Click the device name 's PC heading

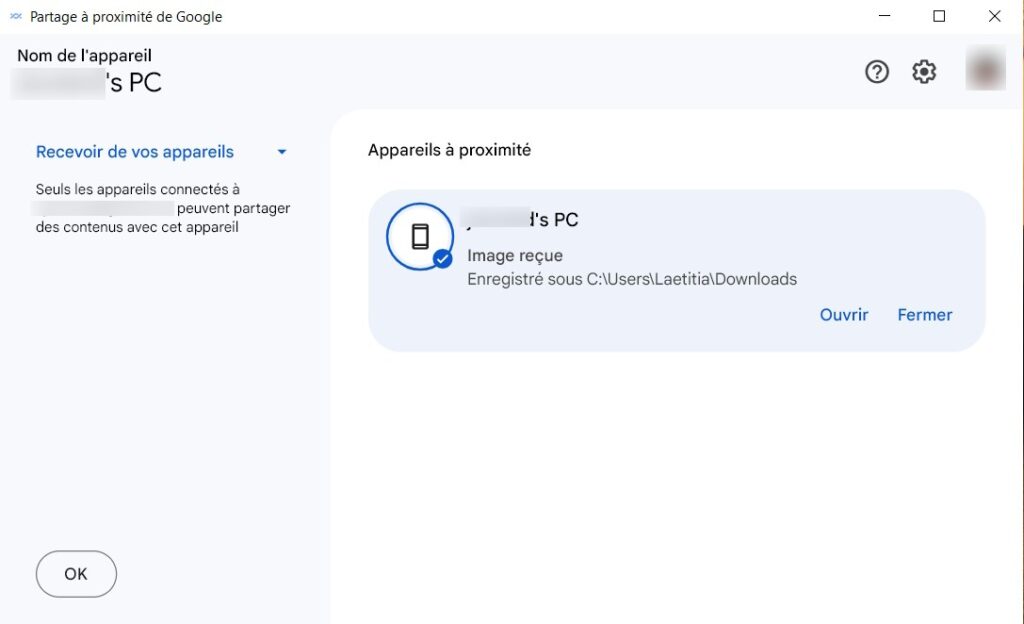pos(86,83)
